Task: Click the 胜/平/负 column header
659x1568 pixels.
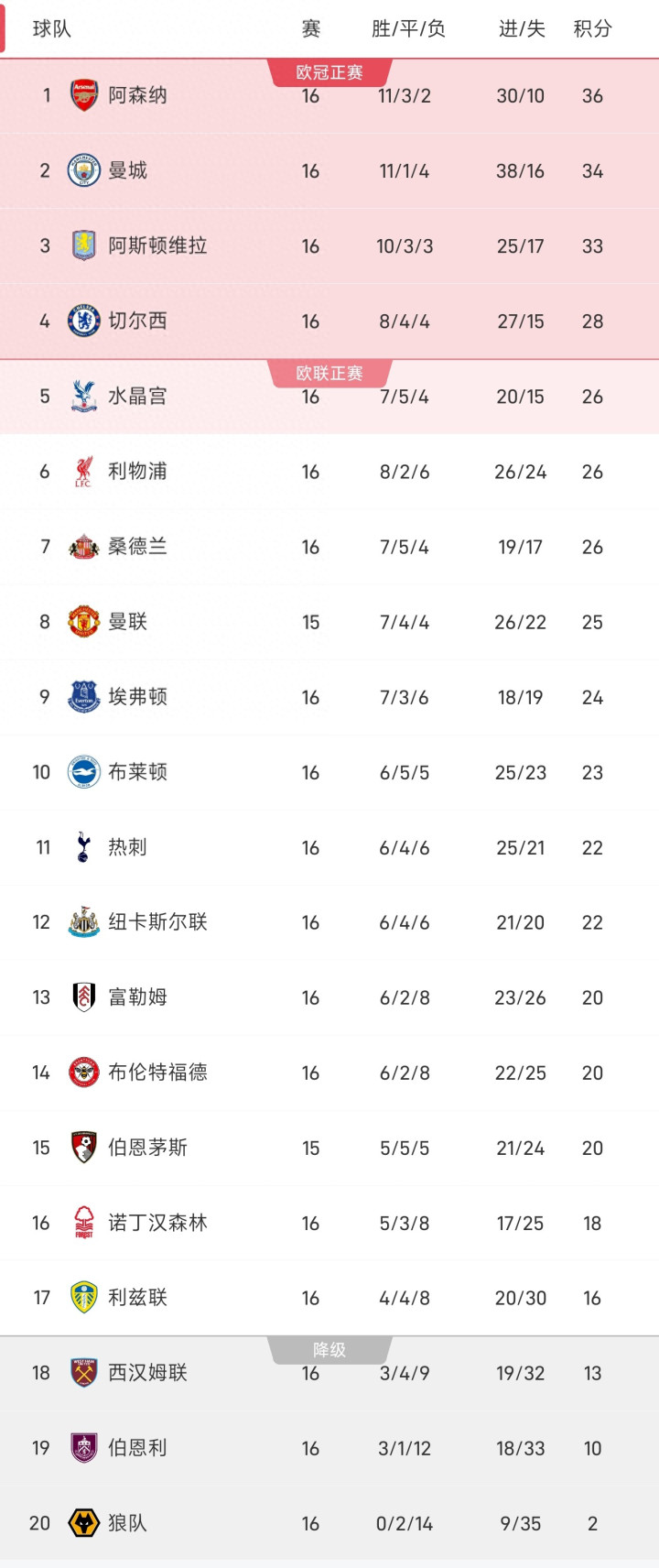Action: 408,29
